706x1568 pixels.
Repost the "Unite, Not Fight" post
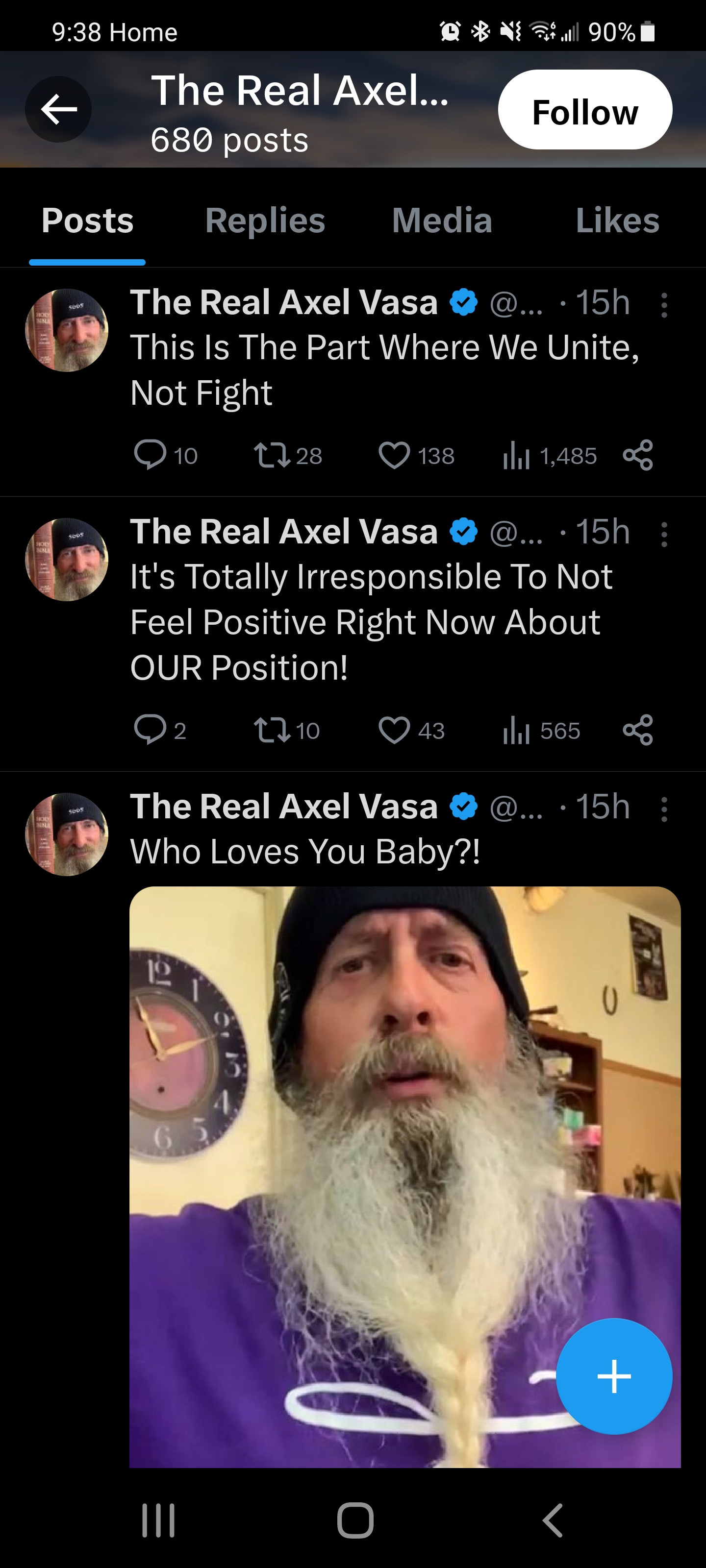point(272,455)
